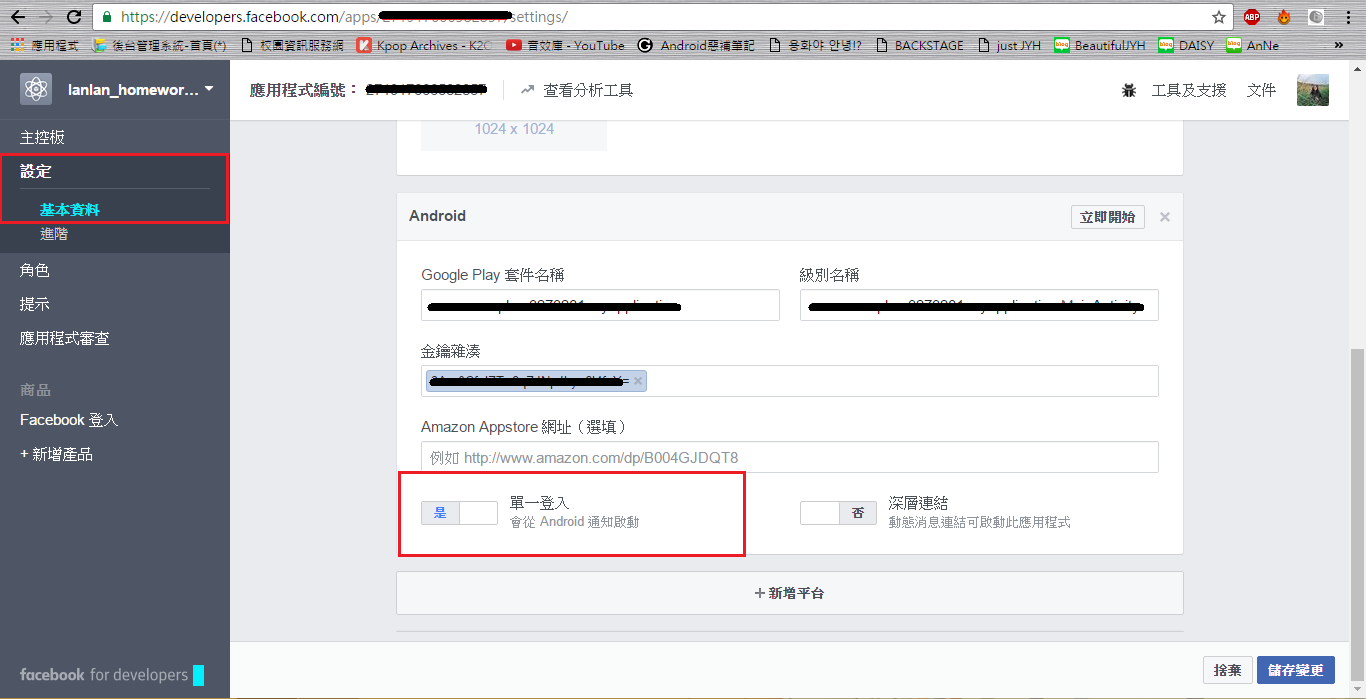Toggle the 深層連結 deep linking switch
Screen dimensions: 1366x699
coord(838,513)
